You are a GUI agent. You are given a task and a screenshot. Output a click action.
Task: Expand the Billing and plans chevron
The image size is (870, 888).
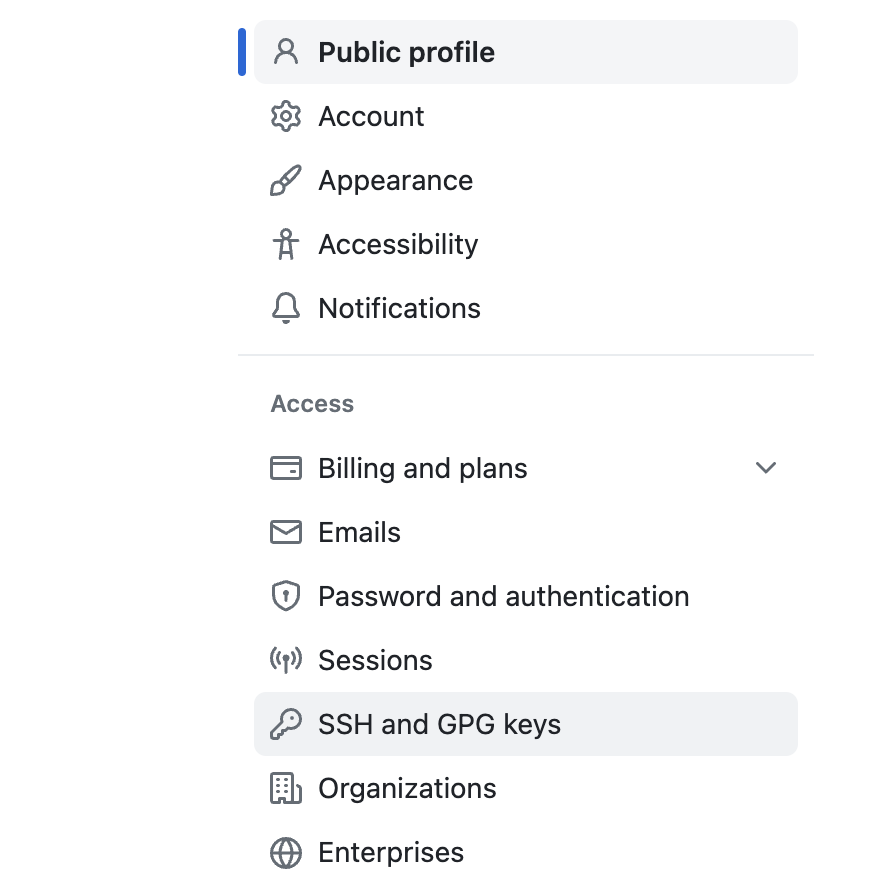point(766,468)
